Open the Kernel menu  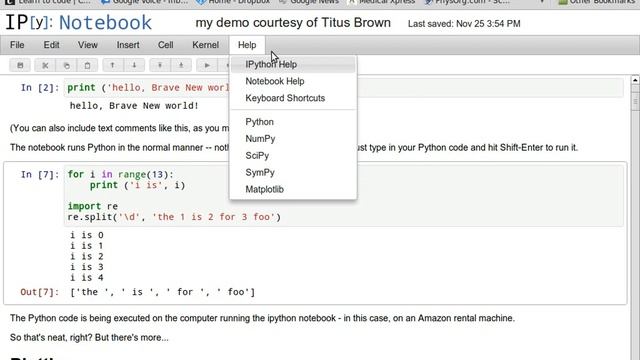coord(205,45)
